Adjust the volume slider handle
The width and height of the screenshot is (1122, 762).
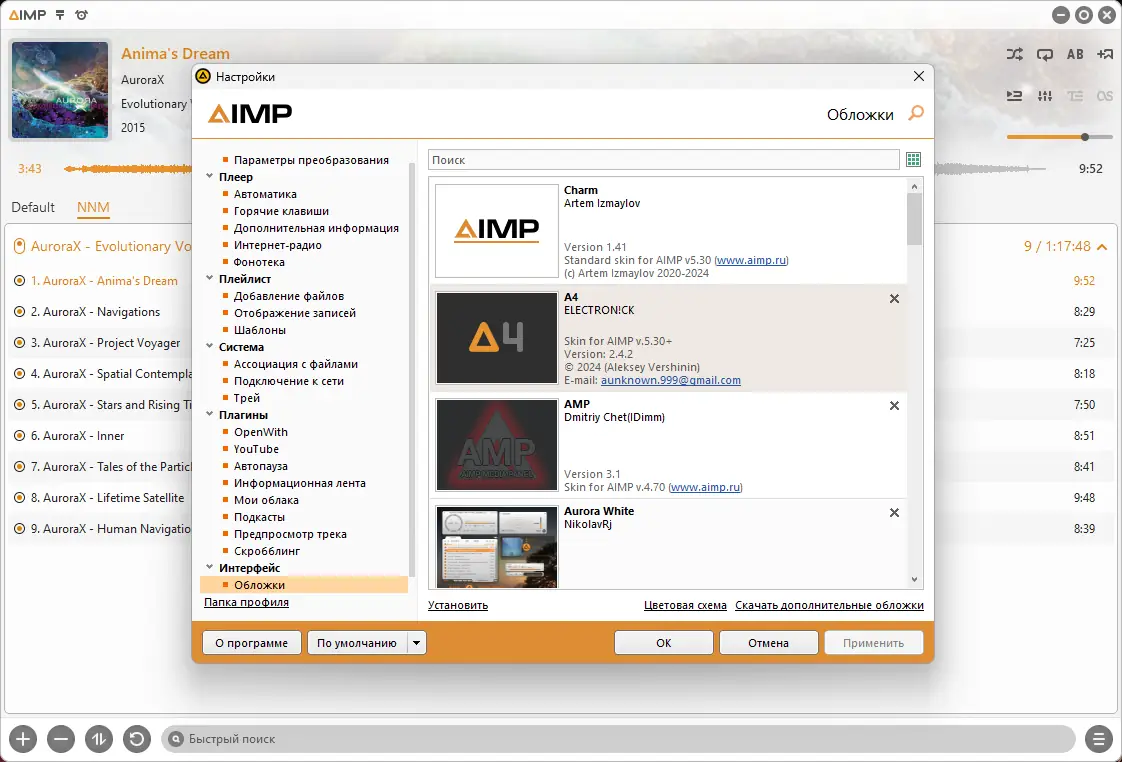point(1085,137)
